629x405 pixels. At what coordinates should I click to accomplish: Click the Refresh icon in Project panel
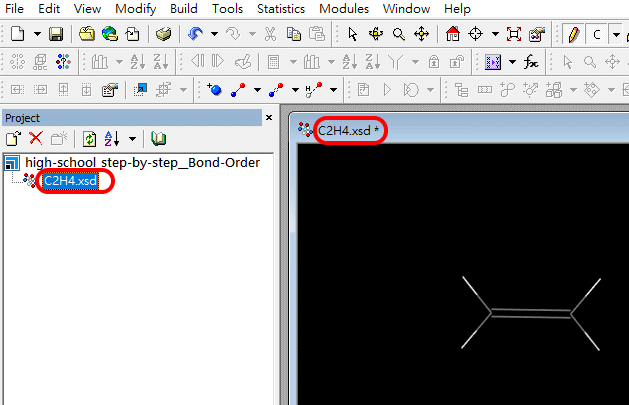click(89, 139)
